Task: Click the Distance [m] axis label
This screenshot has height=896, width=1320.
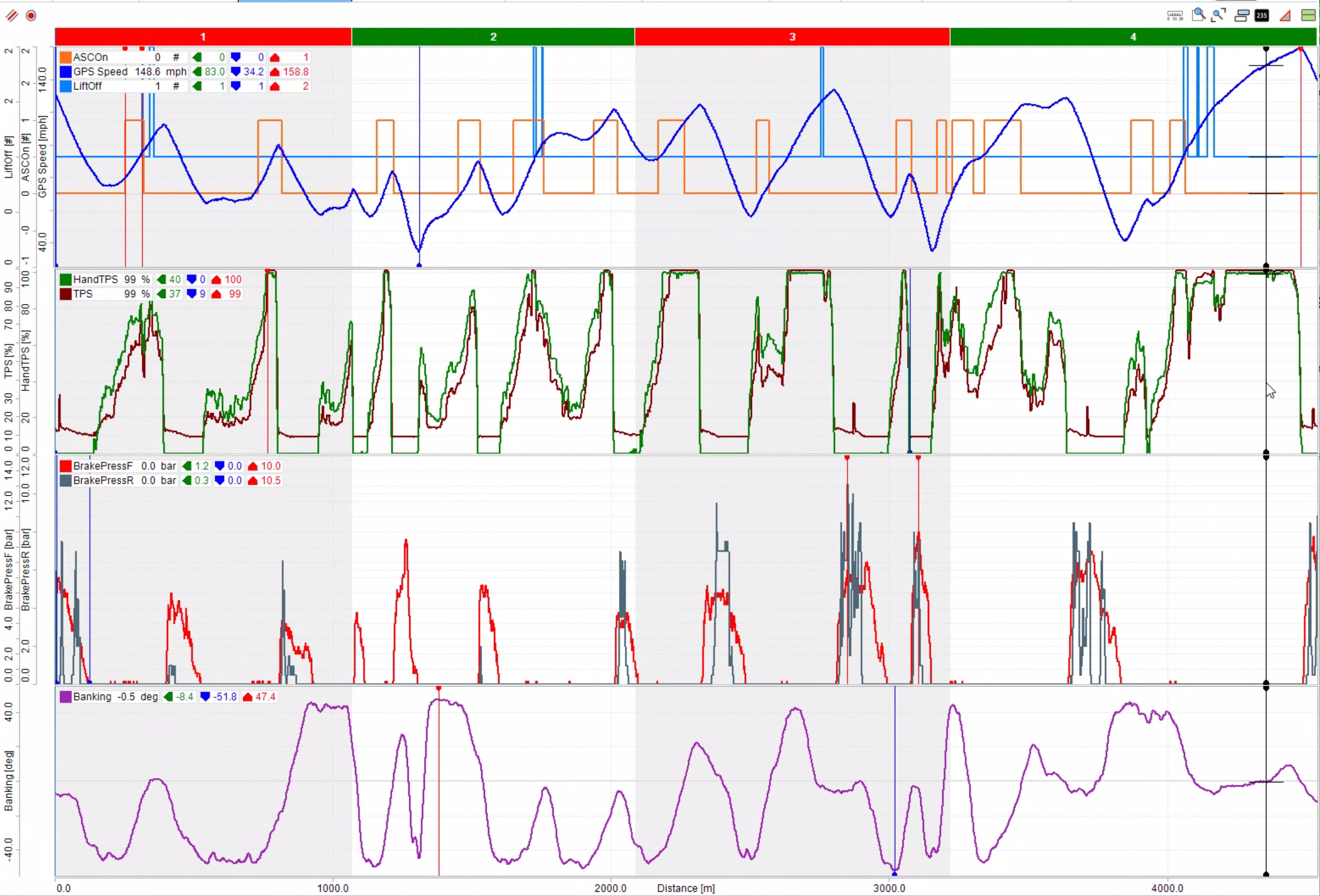Action: click(686, 888)
